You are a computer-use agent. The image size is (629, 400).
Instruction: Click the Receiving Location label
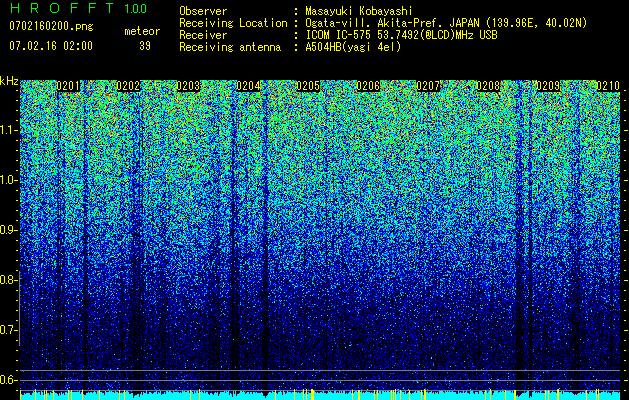233,23
